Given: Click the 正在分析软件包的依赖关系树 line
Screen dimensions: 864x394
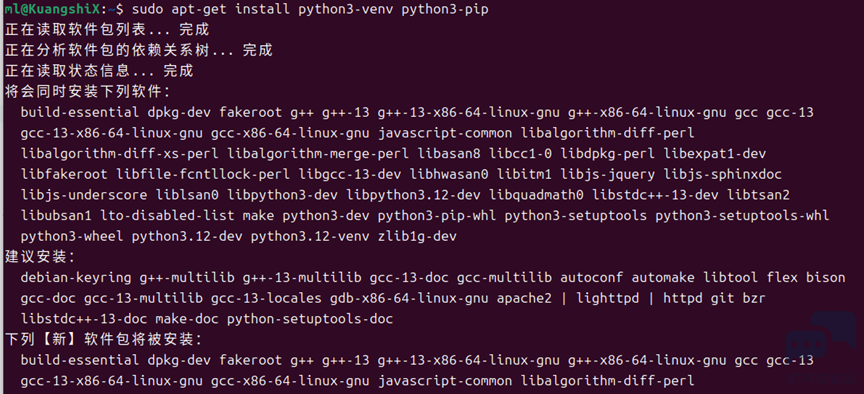Looking at the screenshot, I should click(138, 51).
